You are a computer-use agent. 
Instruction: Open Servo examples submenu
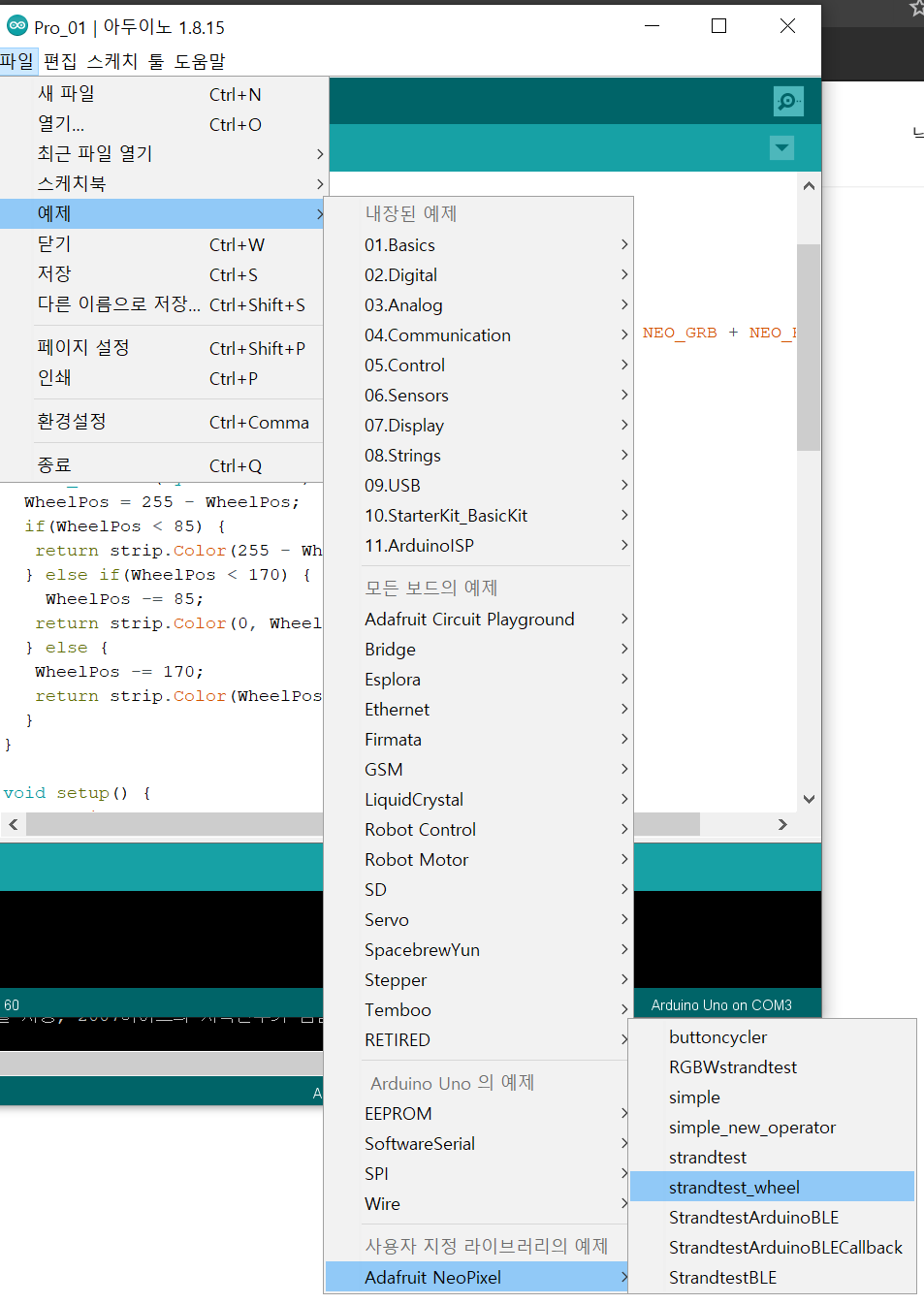pyautogui.click(x=479, y=920)
